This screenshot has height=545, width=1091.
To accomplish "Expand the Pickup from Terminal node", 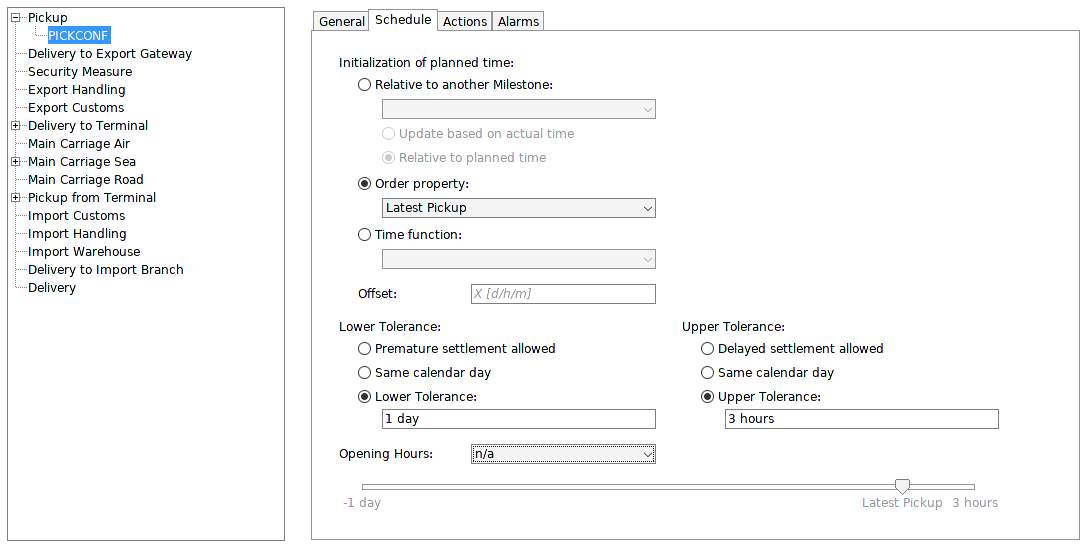I will pos(15,198).
